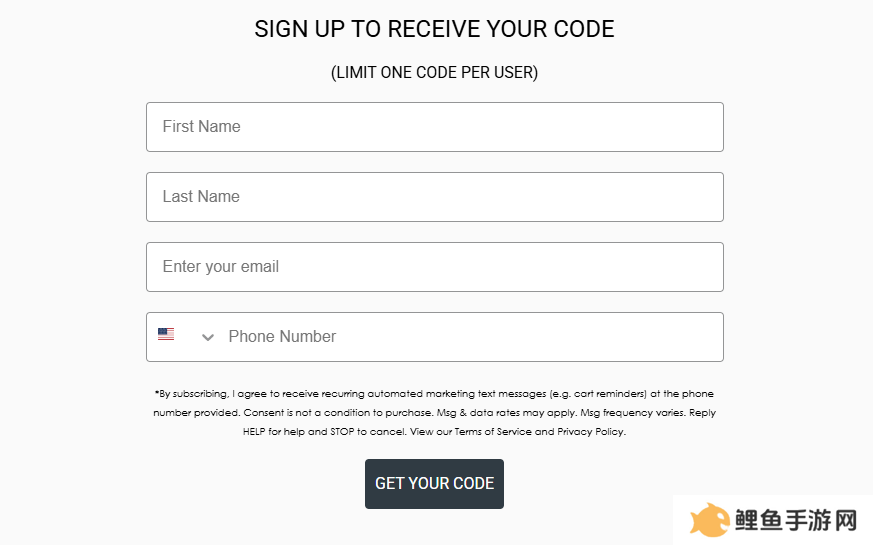873x545 pixels.
Task: Expand the country code chevron
Action: [208, 337]
